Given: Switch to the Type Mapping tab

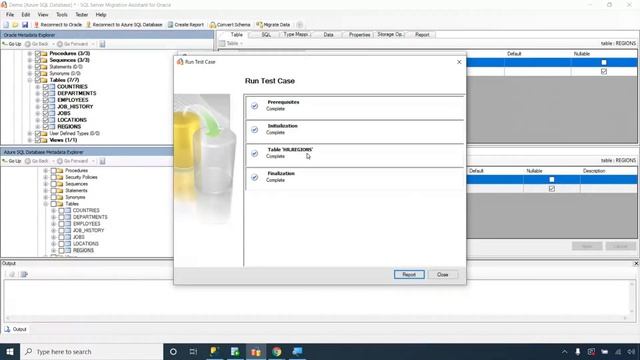Looking at the screenshot, I should pyautogui.click(x=295, y=35).
